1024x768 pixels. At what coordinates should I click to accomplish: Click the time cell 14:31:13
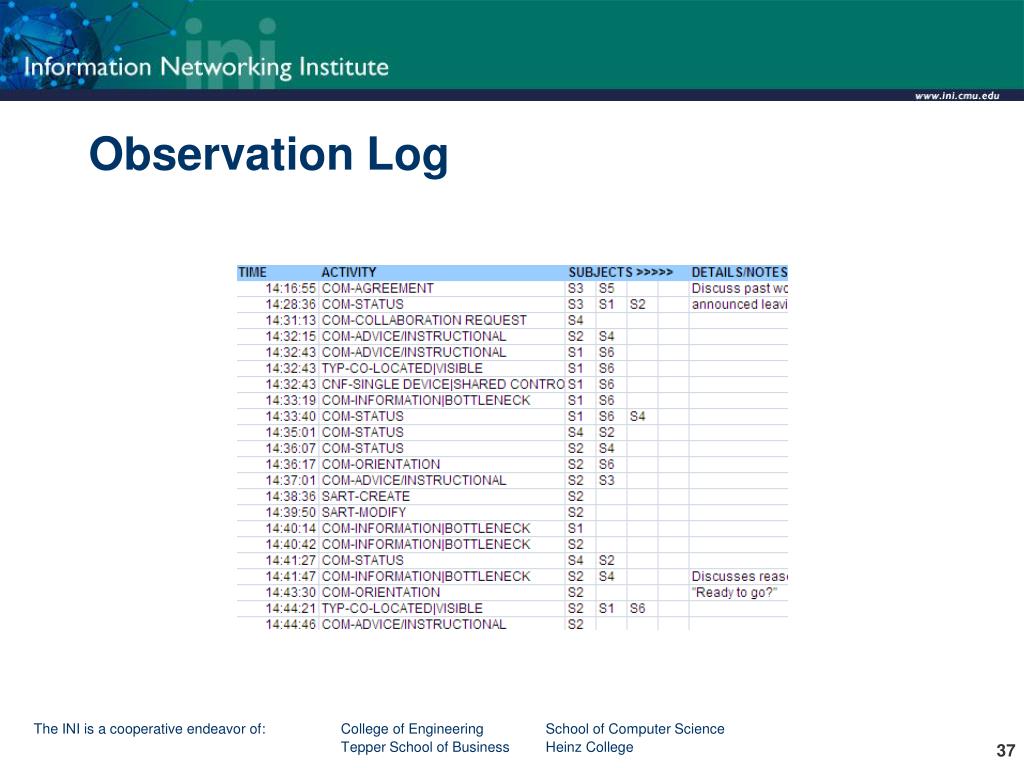(x=290, y=321)
